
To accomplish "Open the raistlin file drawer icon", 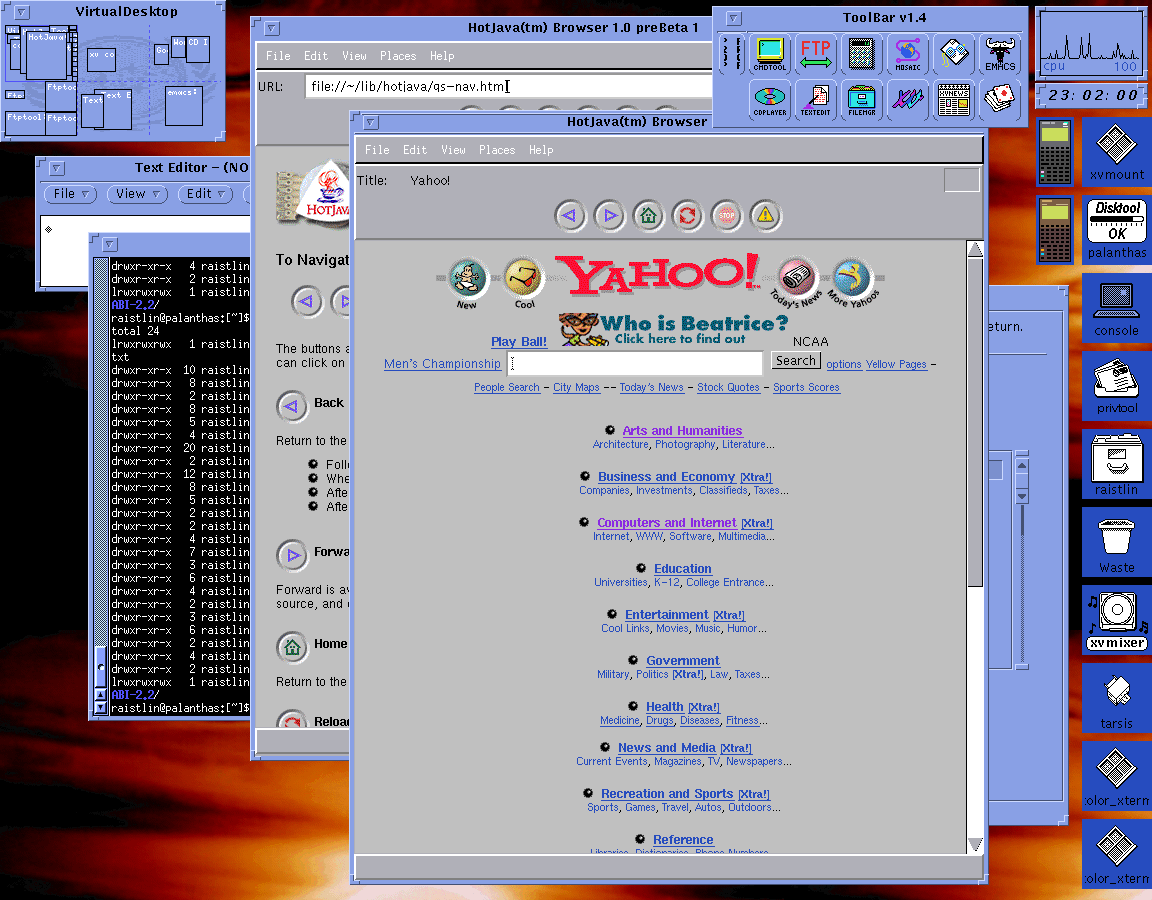I will [x=1117, y=464].
